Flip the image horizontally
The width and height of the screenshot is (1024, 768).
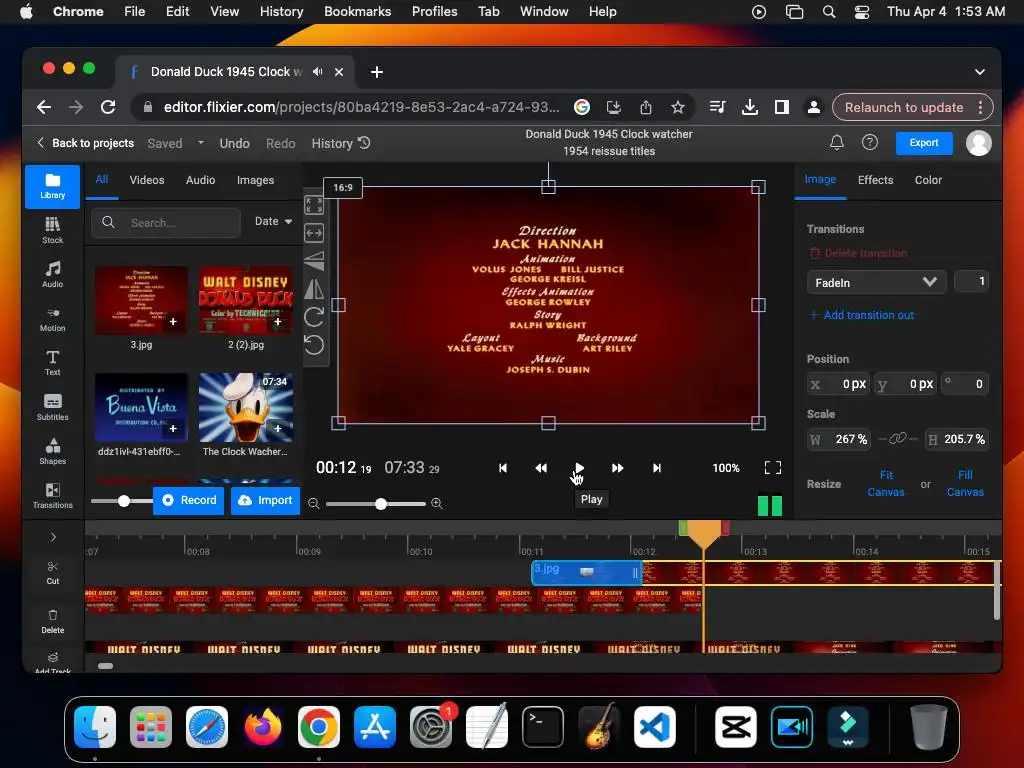tap(314, 289)
